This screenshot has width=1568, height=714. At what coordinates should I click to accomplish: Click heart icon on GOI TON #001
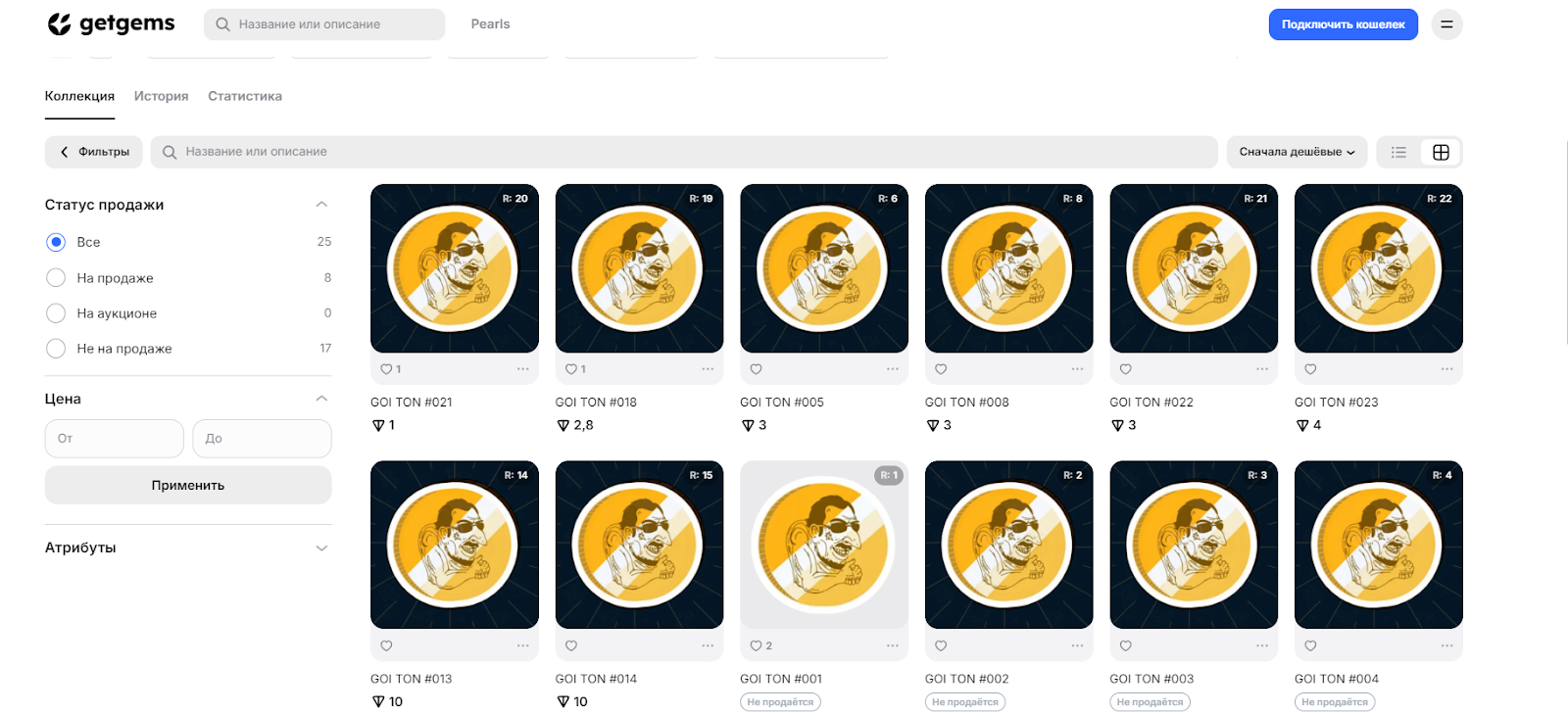point(756,645)
